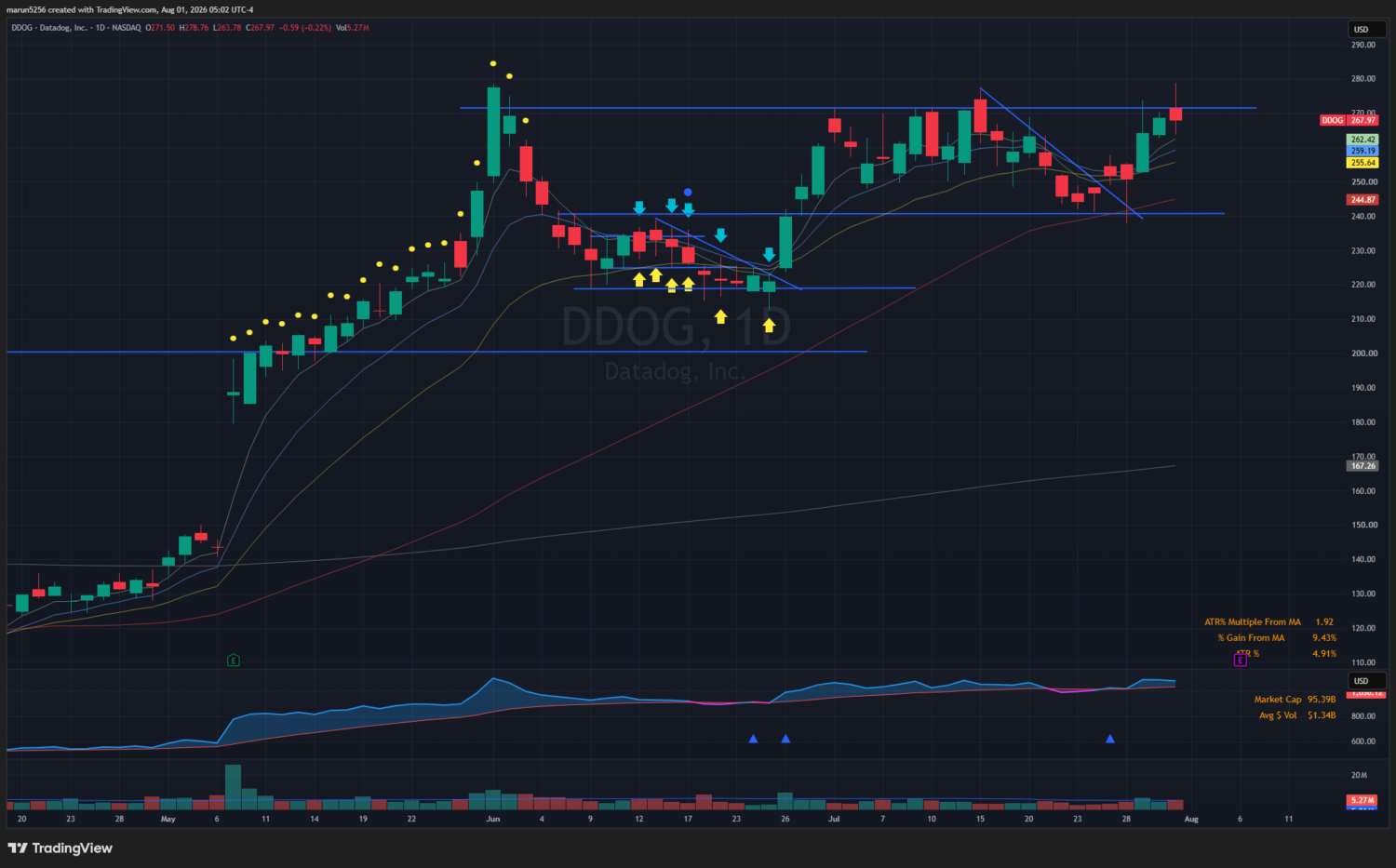Screen dimensions: 1396x868
Task: Click the $1.34B average volume value
Action: click(x=1322, y=715)
